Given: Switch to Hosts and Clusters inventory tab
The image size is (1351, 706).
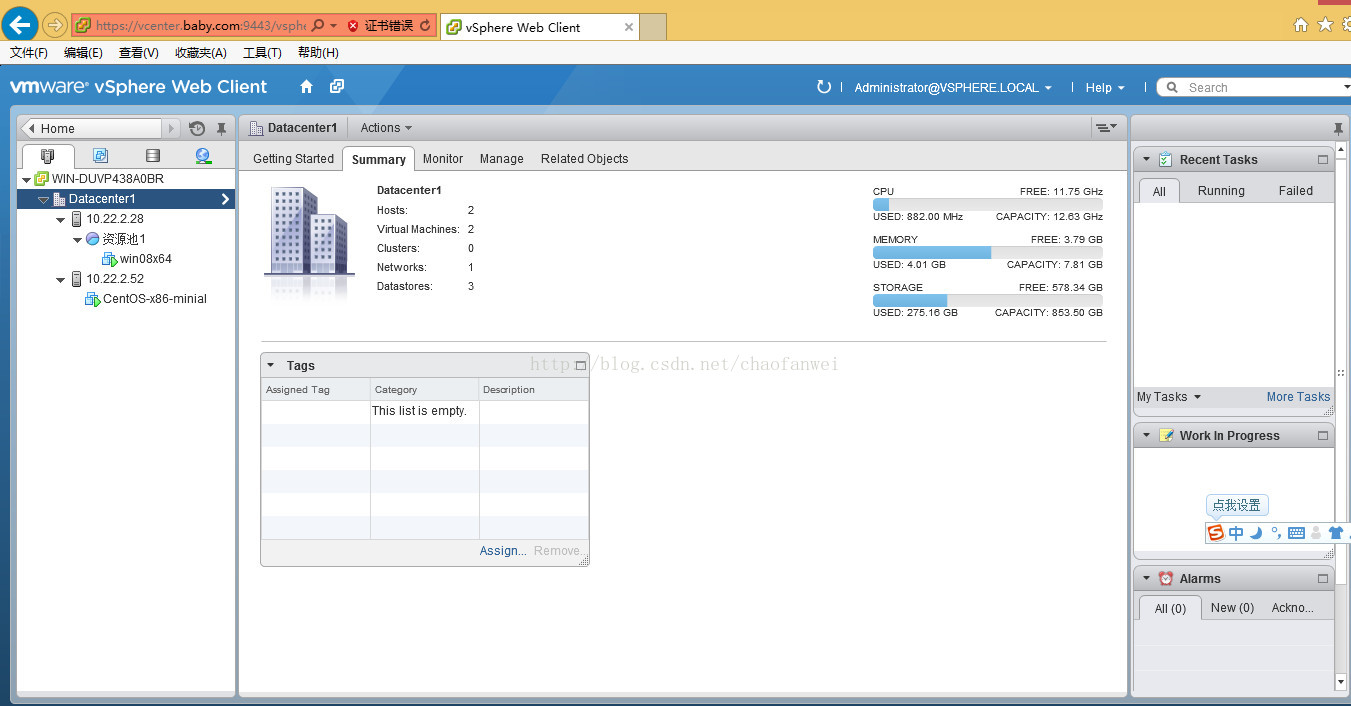Looking at the screenshot, I should 48,156.
